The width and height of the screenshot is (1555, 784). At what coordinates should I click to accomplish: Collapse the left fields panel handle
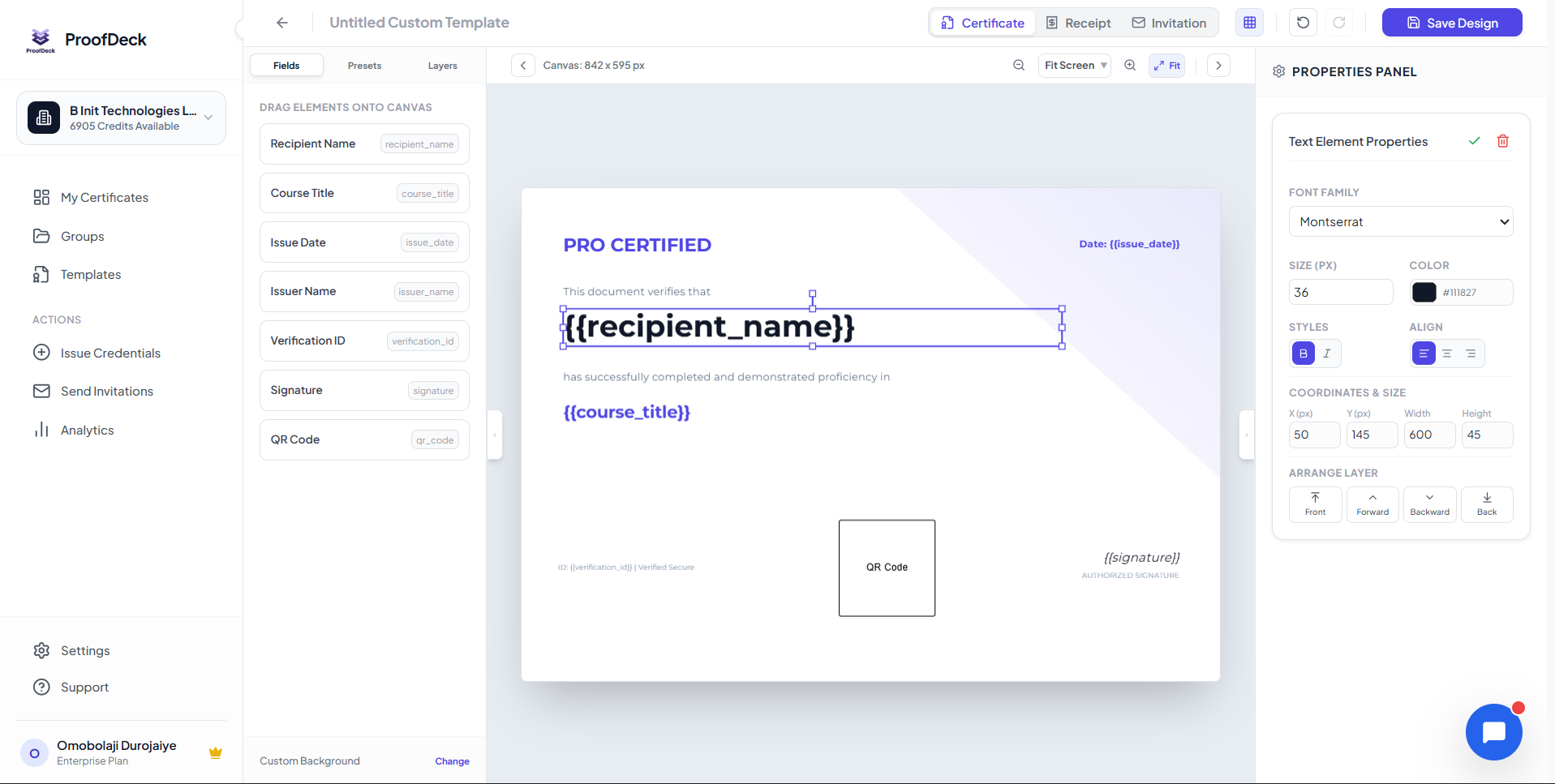point(495,435)
